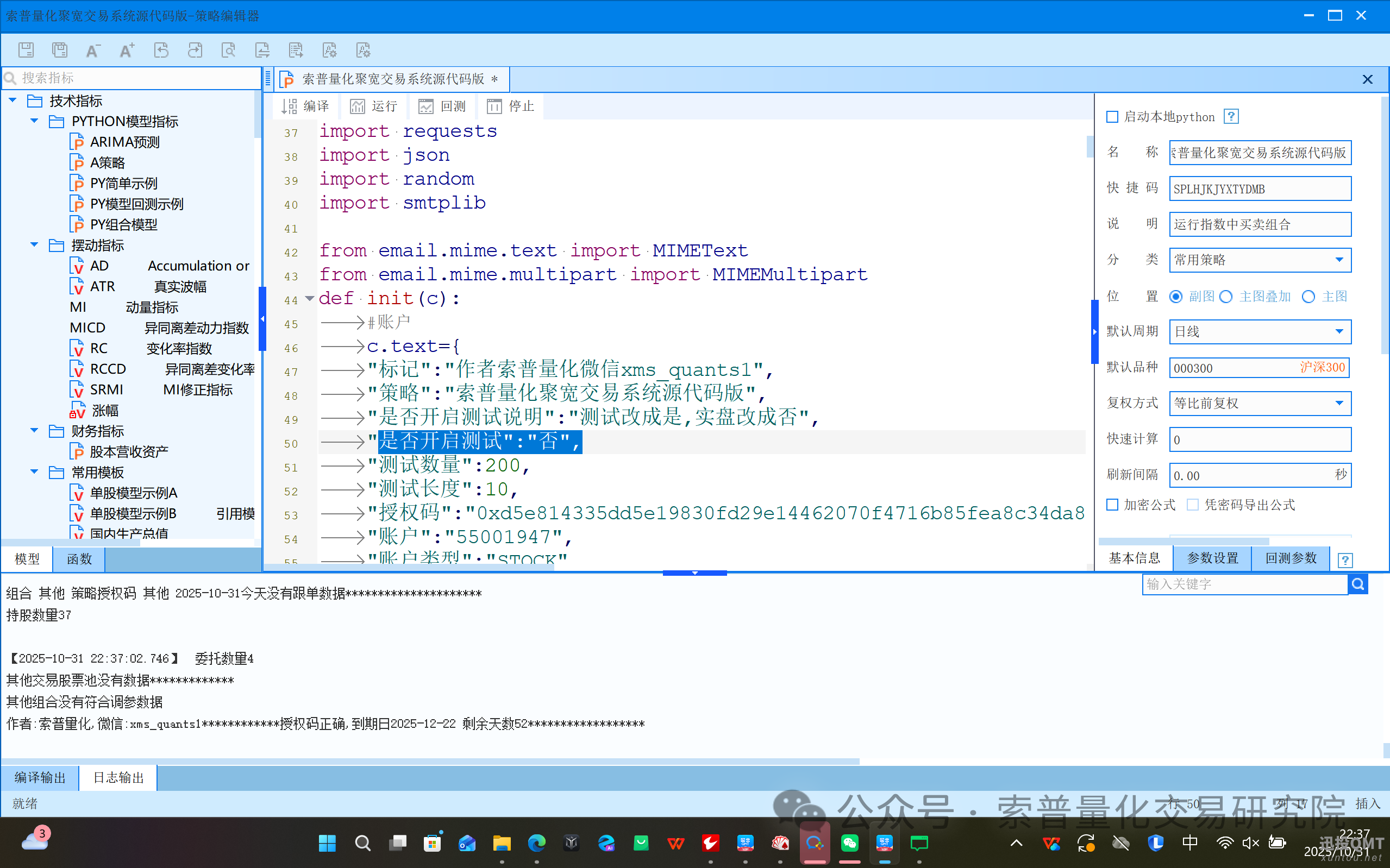Click the undo document icon
Image resolution: width=1390 pixels, height=868 pixels.
tap(161, 51)
